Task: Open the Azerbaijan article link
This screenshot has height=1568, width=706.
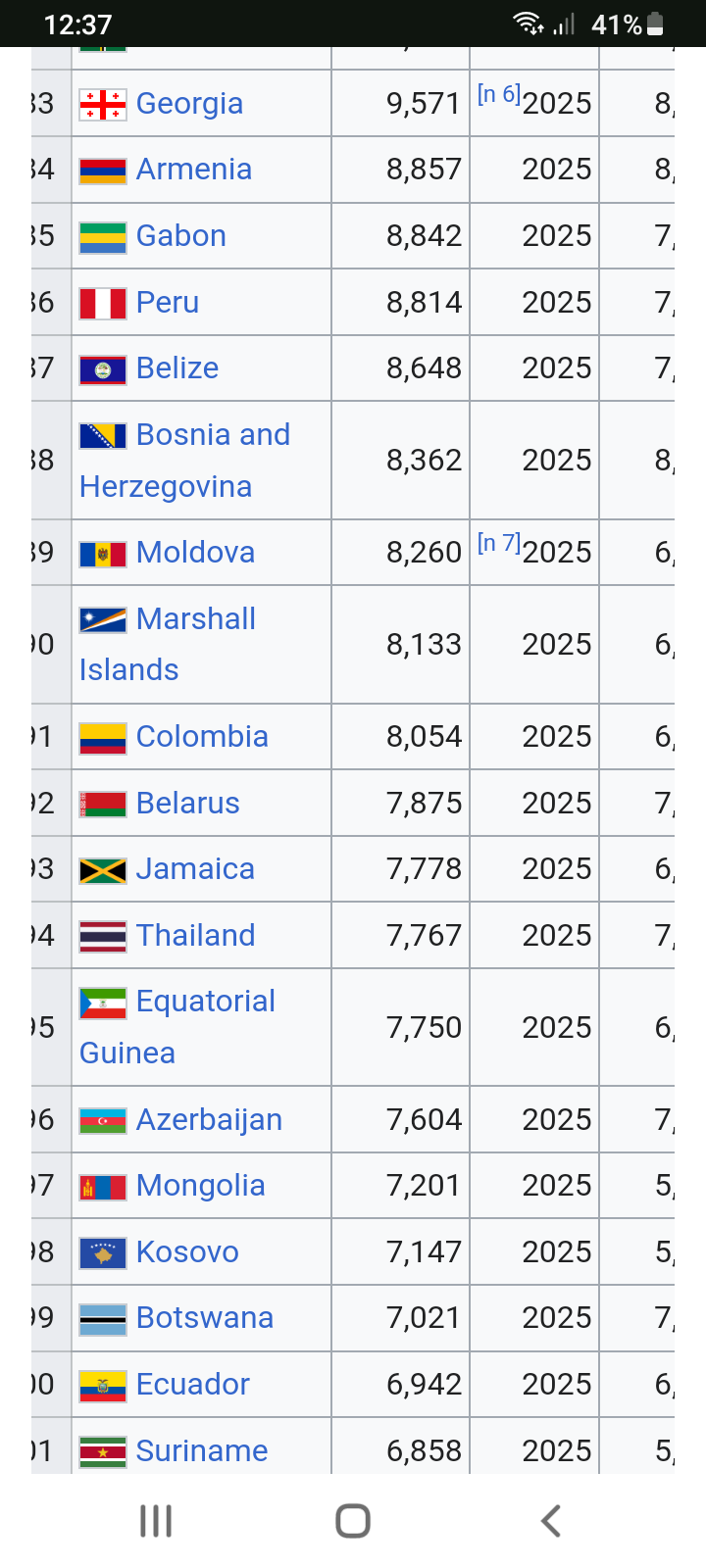Action: click(x=209, y=1120)
